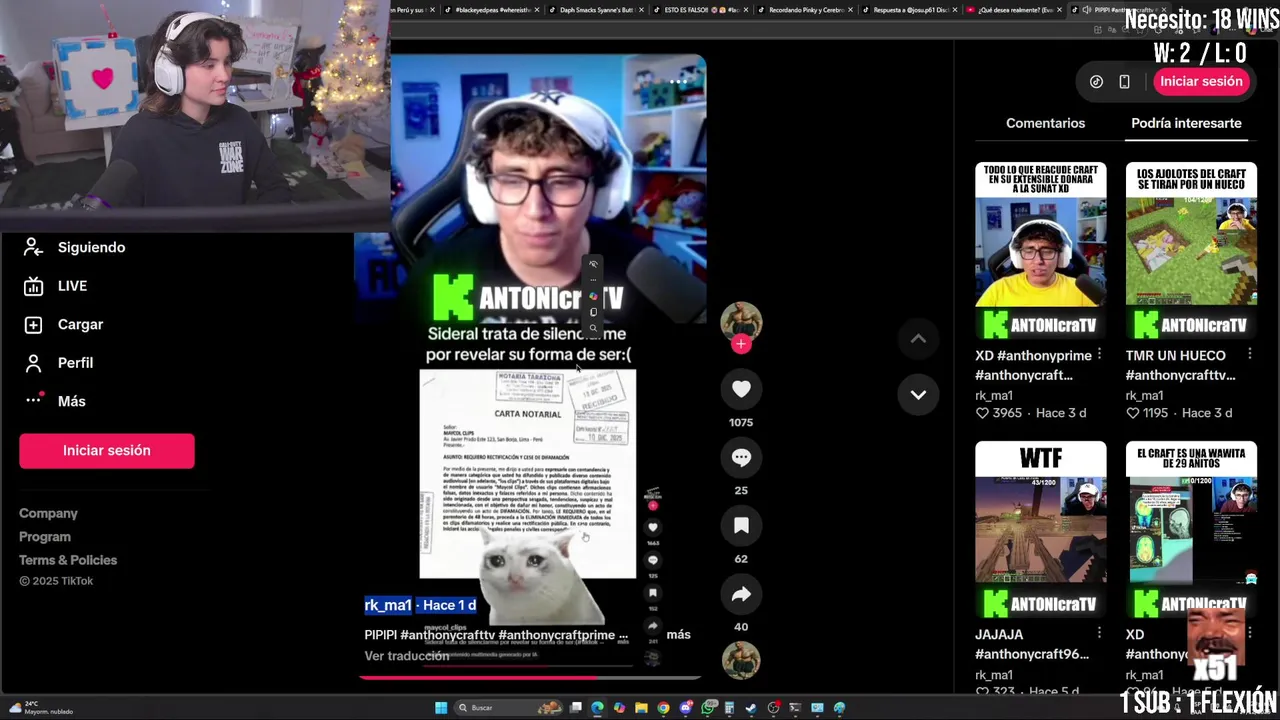Switch to 'Recordando Pinky y Cerebro' browser tab
The width and height of the screenshot is (1280, 720).
pyautogui.click(x=804, y=10)
